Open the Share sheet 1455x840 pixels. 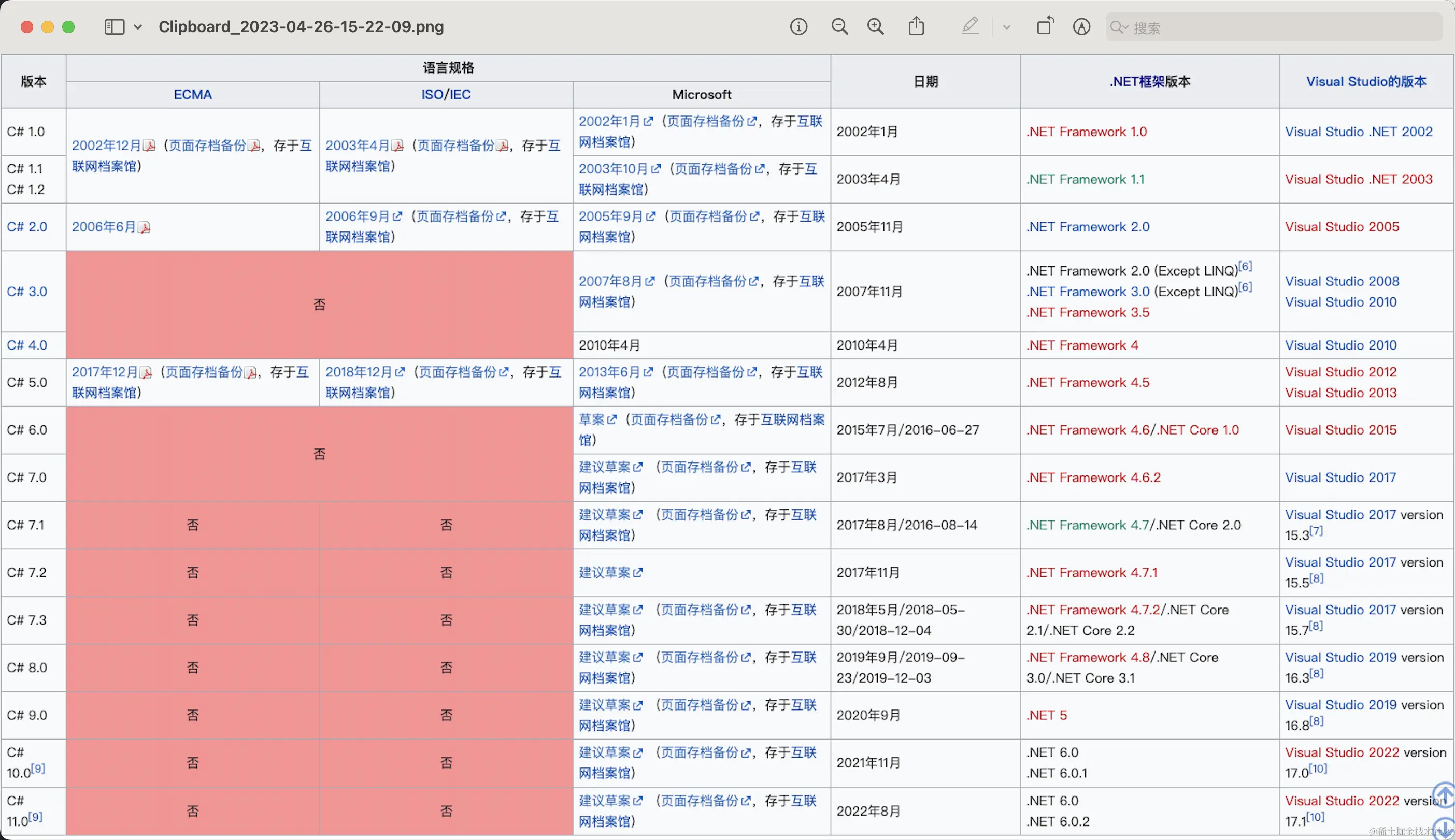[x=916, y=26]
